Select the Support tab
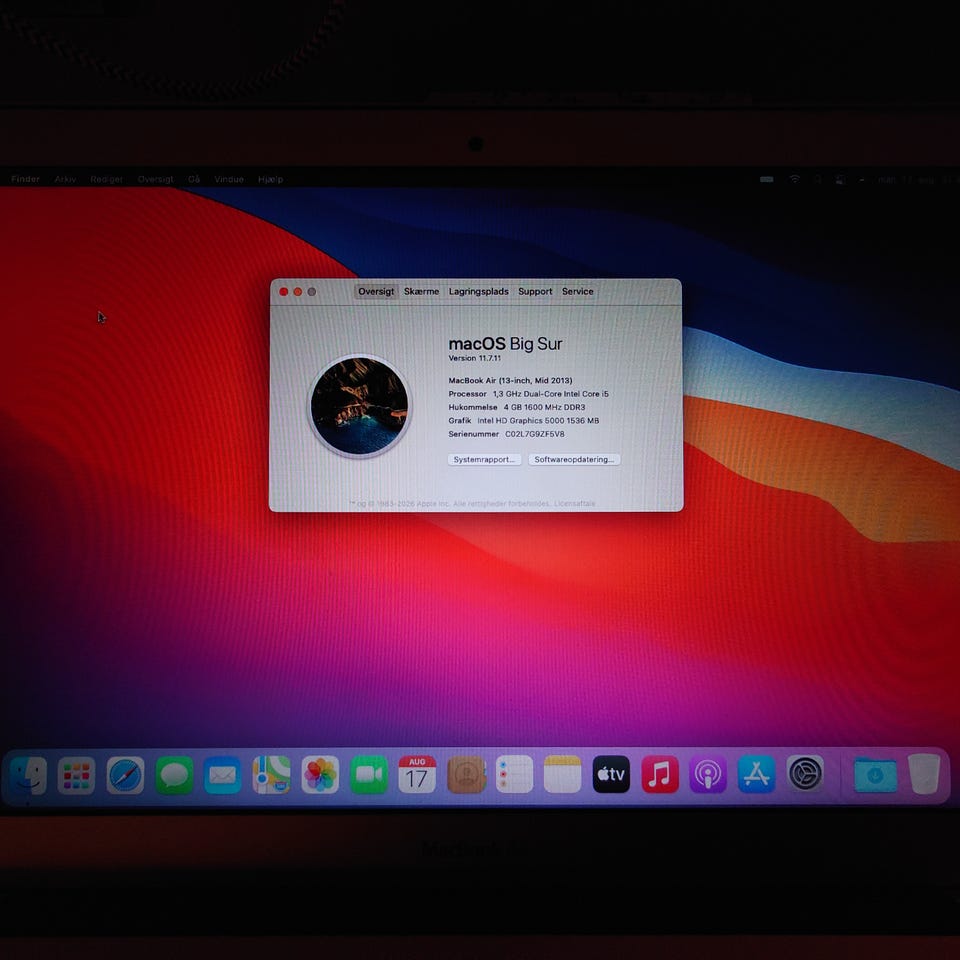The width and height of the screenshot is (960, 960). pos(535,291)
